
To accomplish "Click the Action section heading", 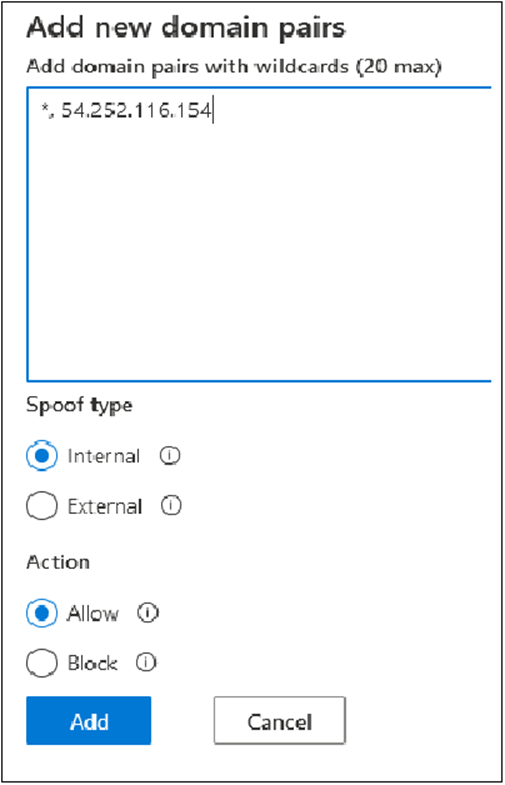I will coord(58,562).
